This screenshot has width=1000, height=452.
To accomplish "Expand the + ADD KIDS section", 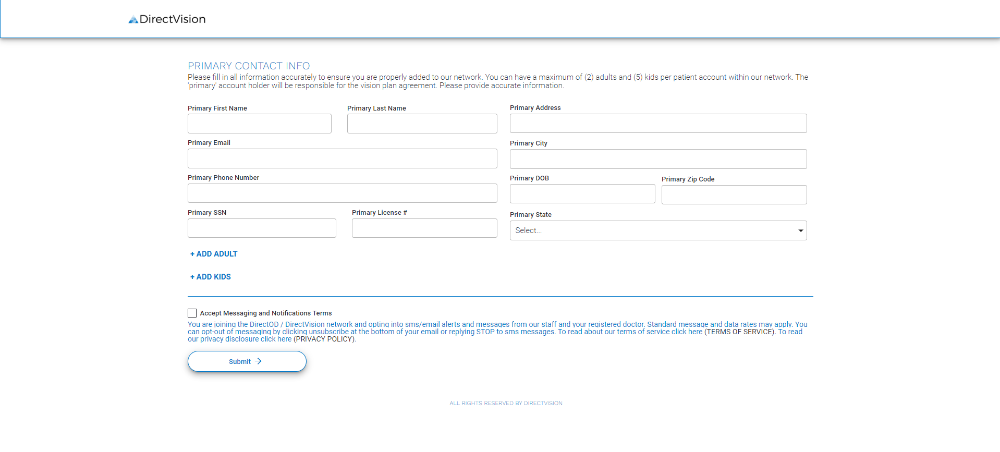I will (x=211, y=277).
